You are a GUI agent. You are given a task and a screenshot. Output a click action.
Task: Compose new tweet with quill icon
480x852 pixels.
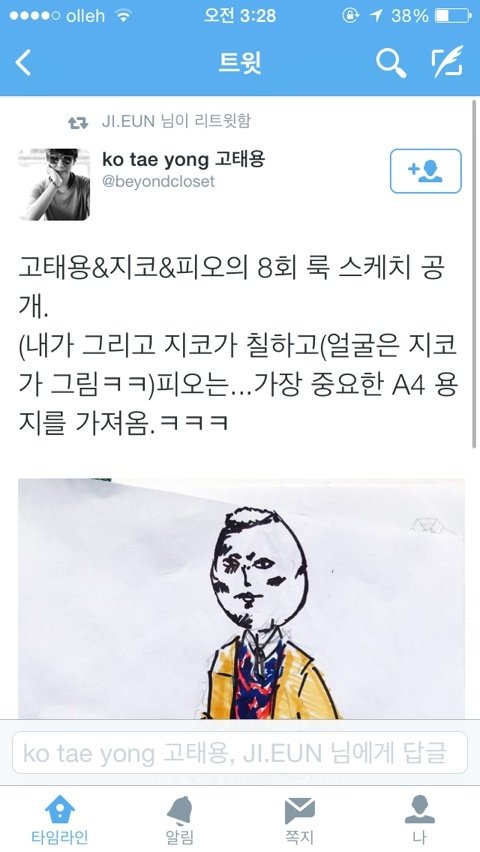(448, 61)
